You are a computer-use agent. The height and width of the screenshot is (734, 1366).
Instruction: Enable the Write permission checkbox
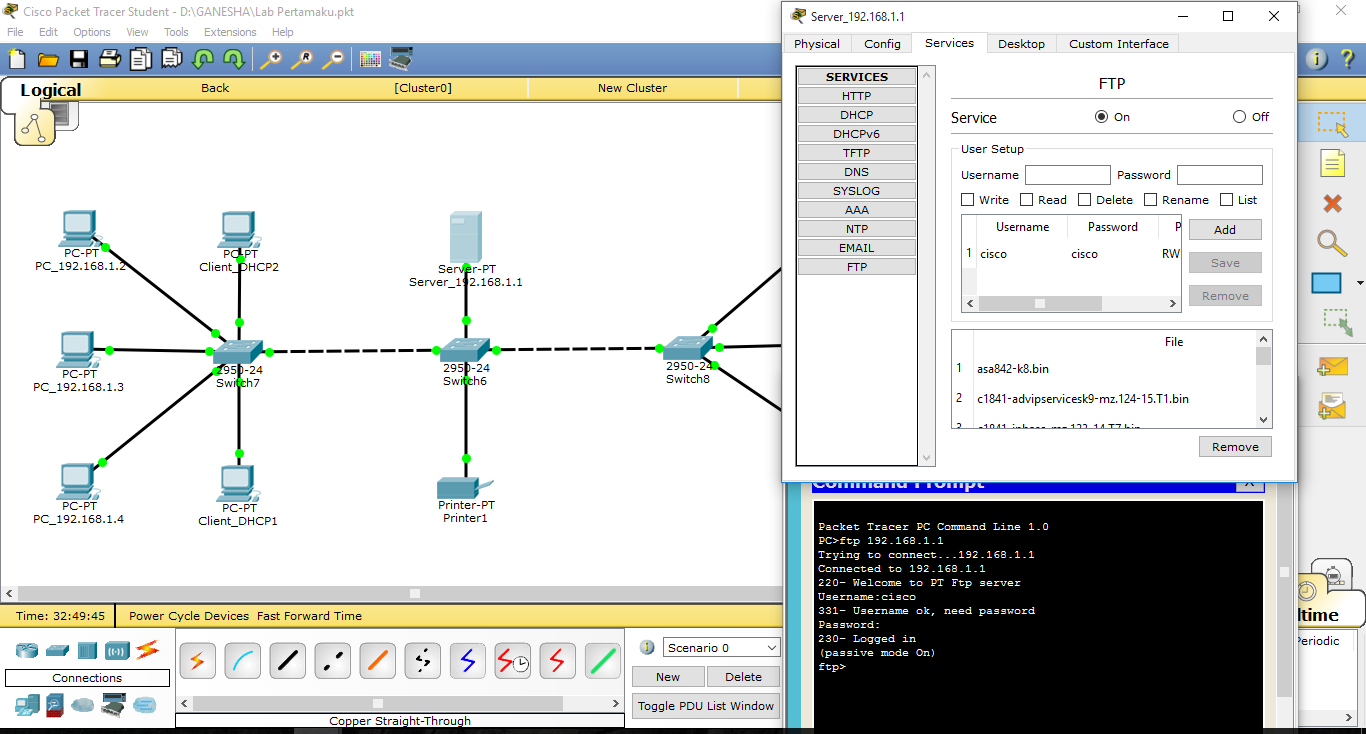(966, 199)
